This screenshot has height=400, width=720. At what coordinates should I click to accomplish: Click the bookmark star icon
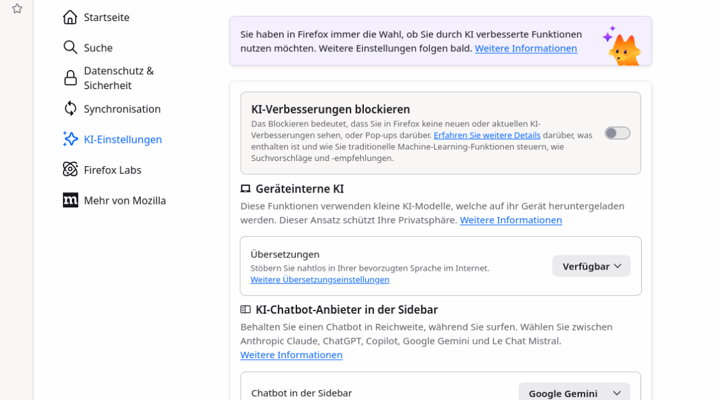coord(17,8)
